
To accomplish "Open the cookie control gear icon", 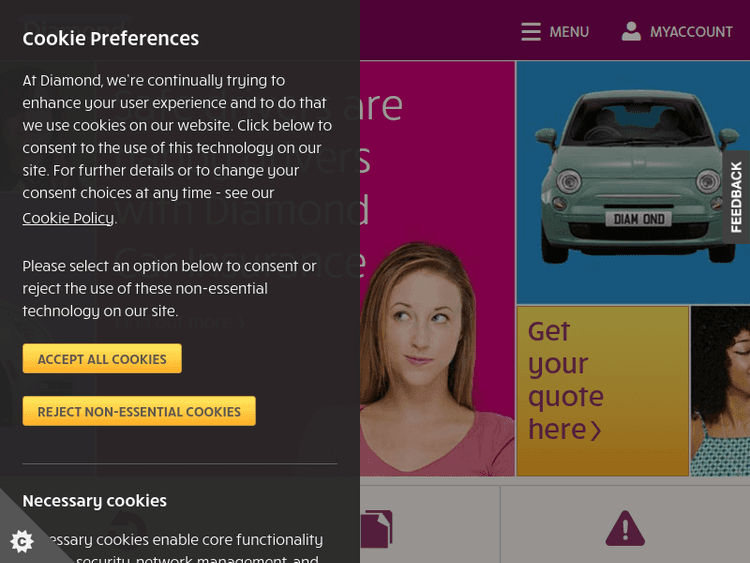I will tap(22, 541).
